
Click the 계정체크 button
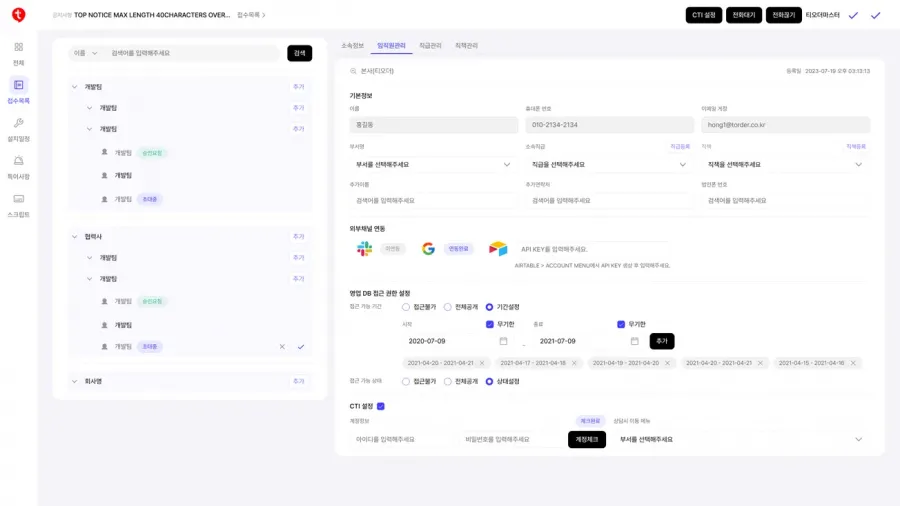(587, 439)
